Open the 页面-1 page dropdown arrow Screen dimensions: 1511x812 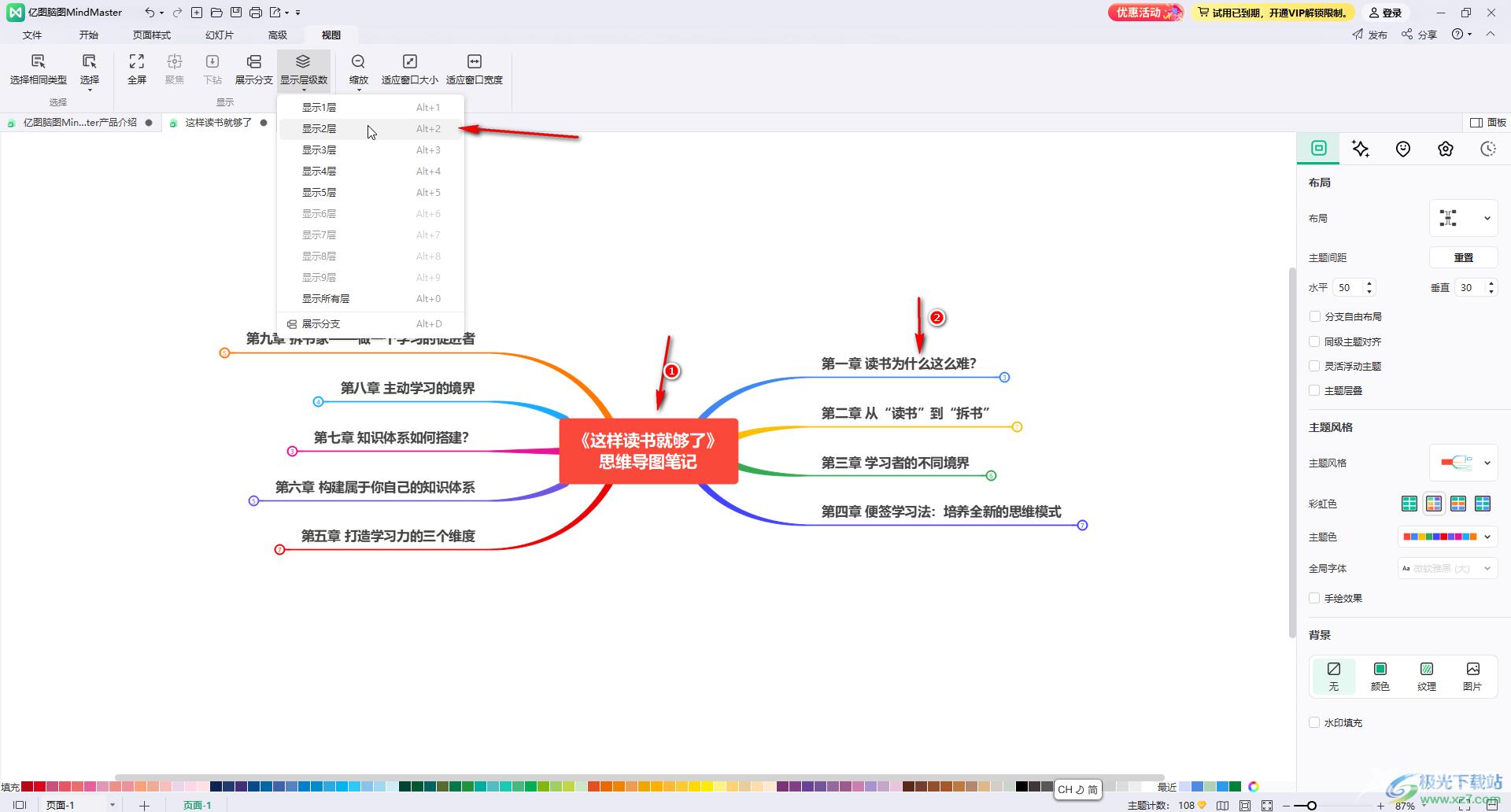pyautogui.click(x=113, y=805)
